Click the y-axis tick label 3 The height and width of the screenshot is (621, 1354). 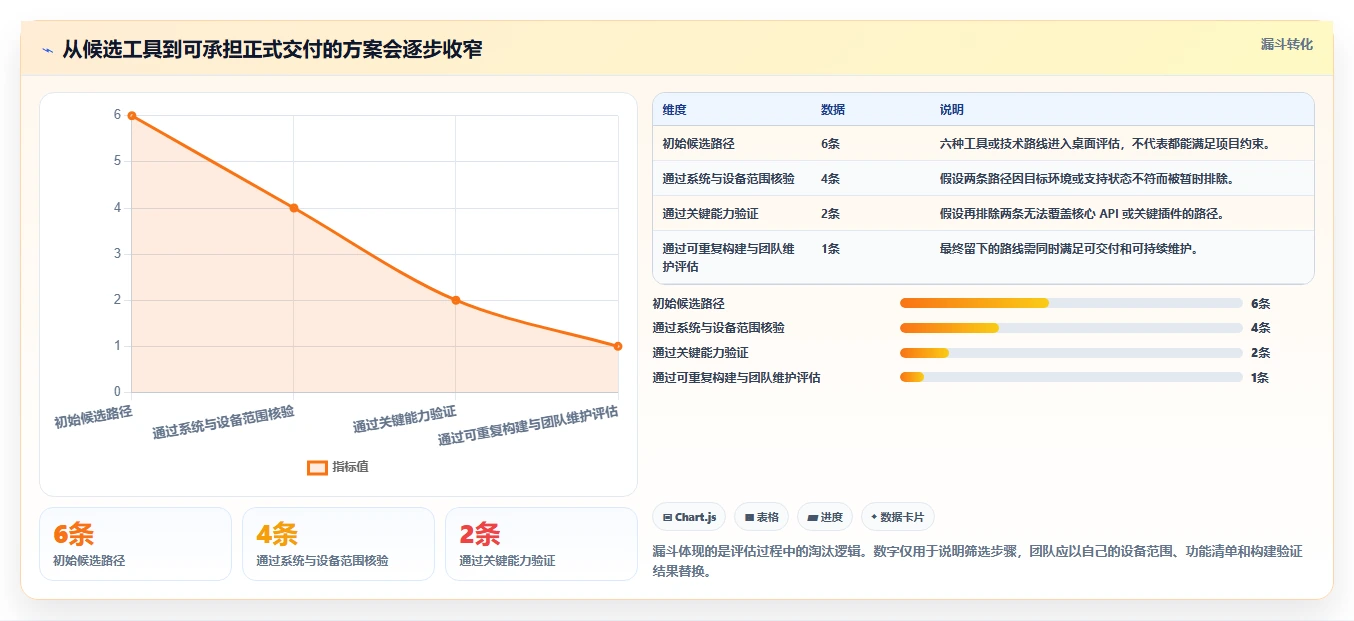point(117,254)
